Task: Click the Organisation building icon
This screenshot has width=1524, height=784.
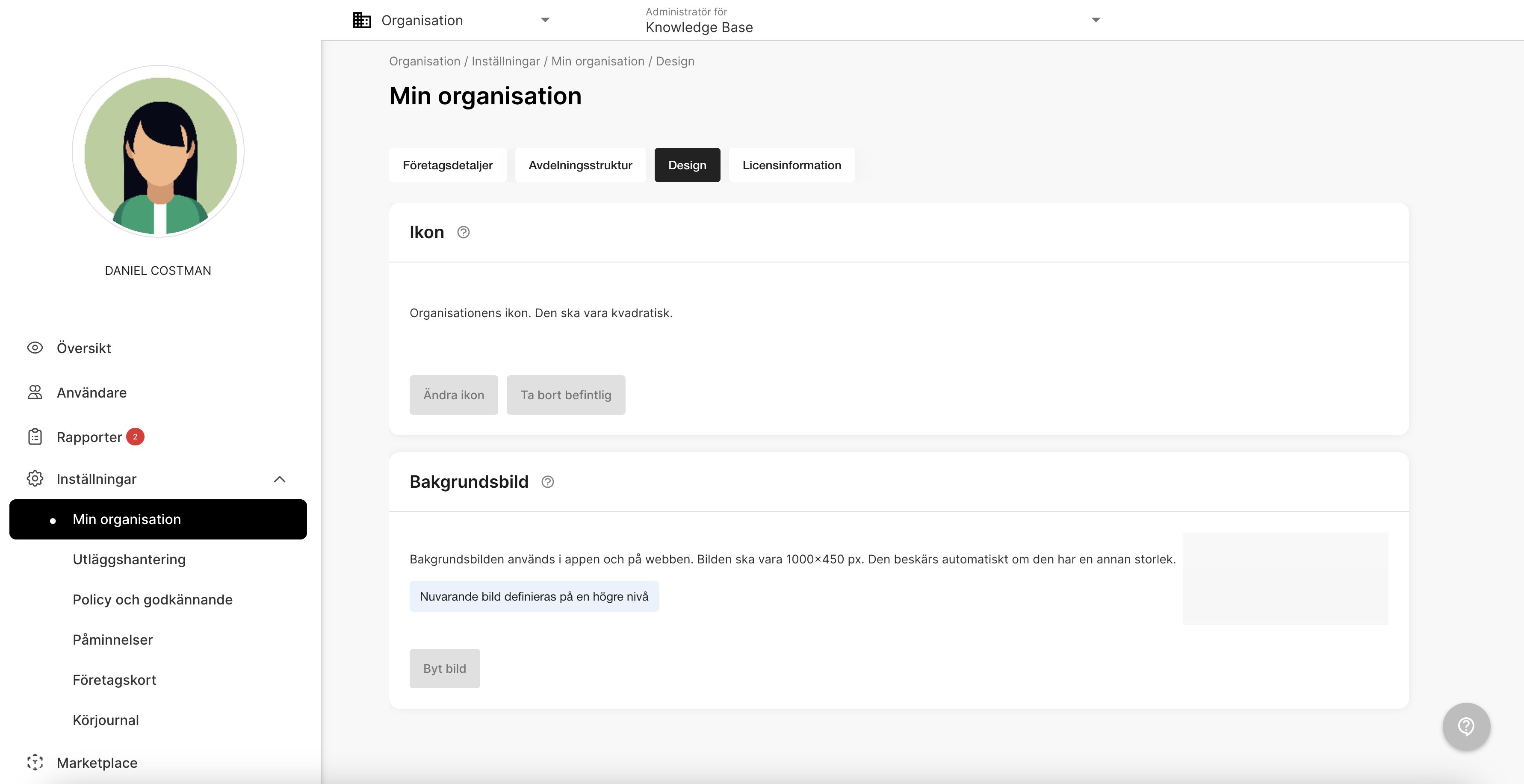Action: point(362,20)
